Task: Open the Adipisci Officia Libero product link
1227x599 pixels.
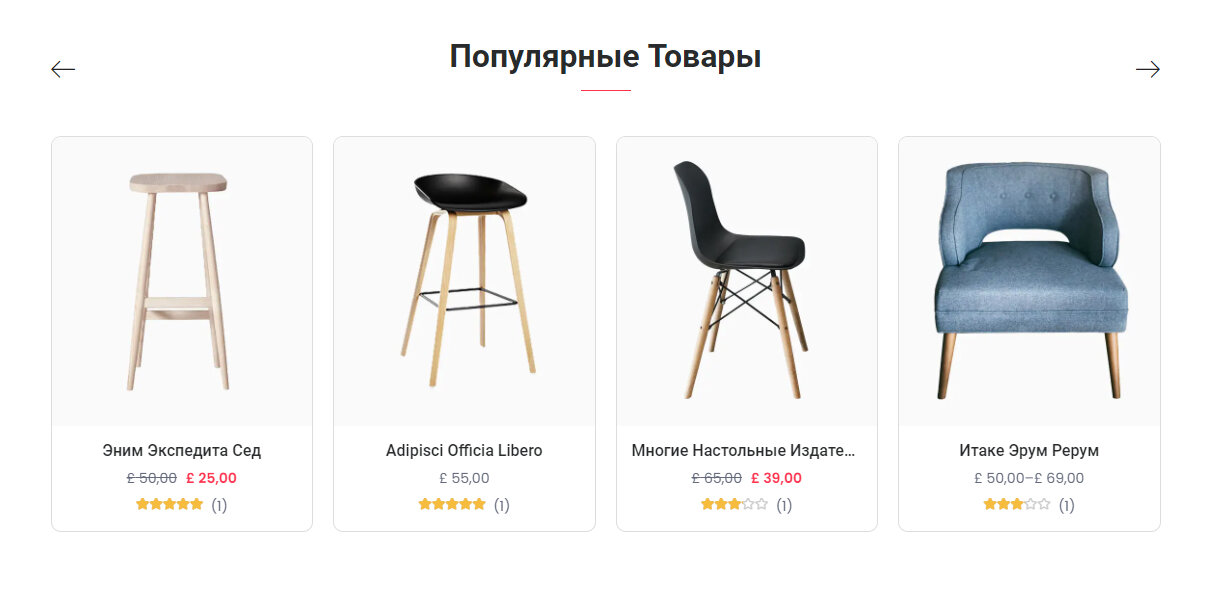Action: (464, 450)
